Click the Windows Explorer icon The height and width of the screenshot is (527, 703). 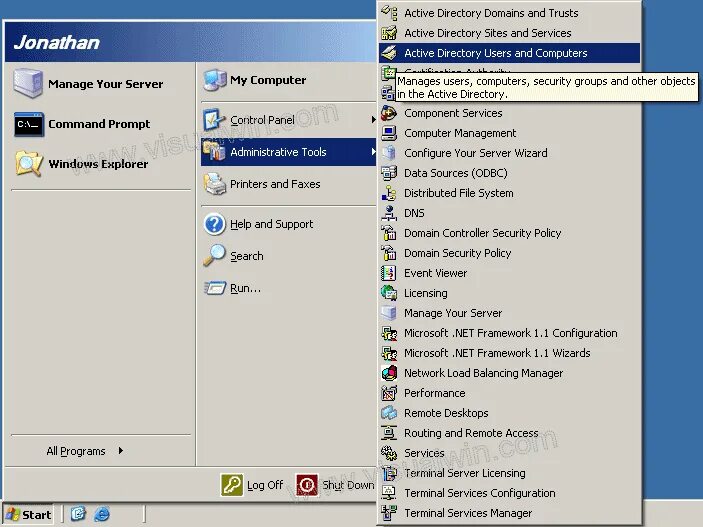(x=29, y=164)
